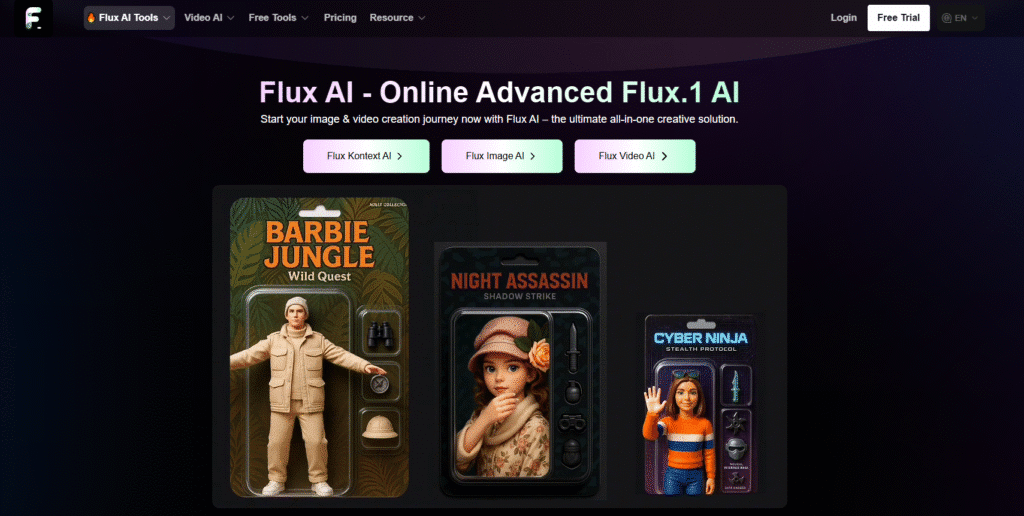Open the Resource menu chevron
This screenshot has height=516, width=1024.
click(421, 18)
